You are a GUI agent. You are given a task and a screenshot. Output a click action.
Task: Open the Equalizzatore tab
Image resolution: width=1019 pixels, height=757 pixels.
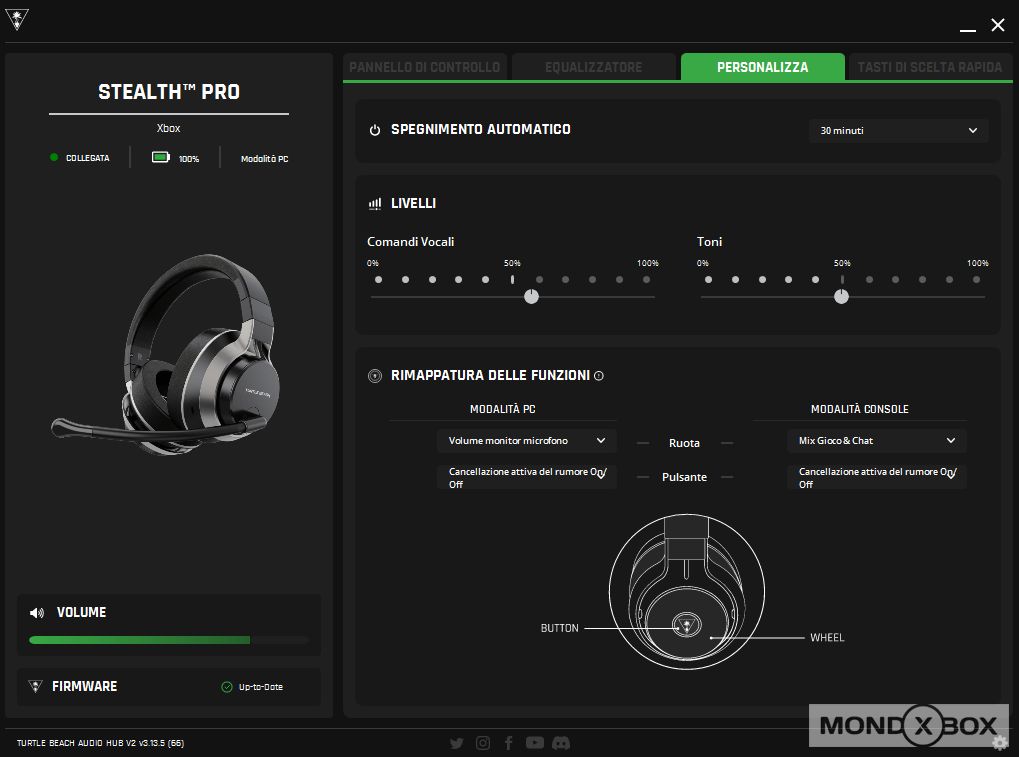pos(594,67)
